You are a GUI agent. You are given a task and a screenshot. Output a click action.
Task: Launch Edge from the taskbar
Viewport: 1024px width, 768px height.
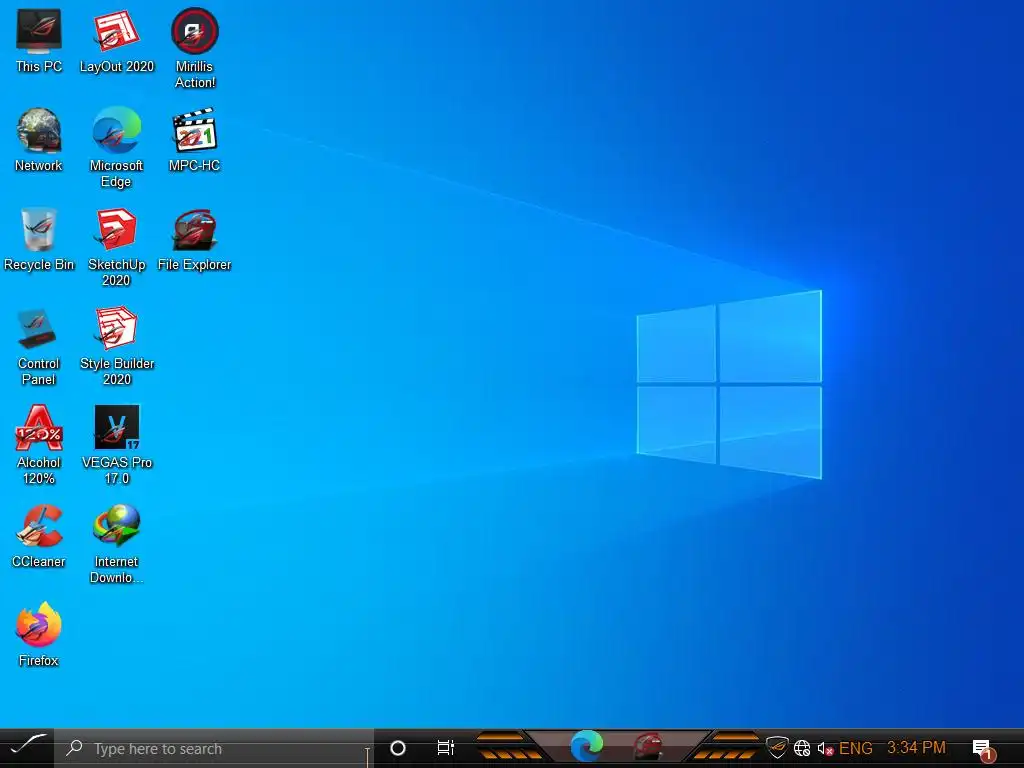[586, 746]
